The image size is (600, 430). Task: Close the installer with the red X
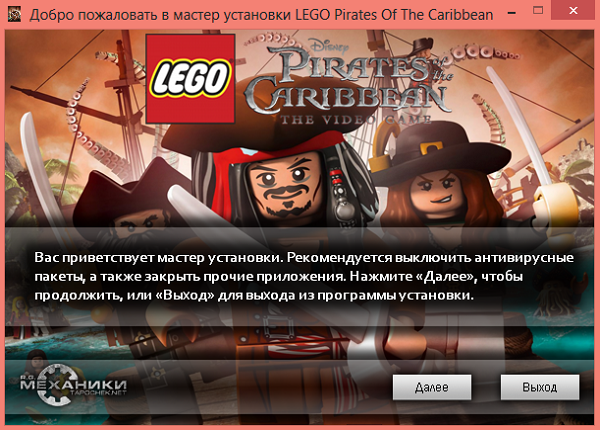(573, 11)
